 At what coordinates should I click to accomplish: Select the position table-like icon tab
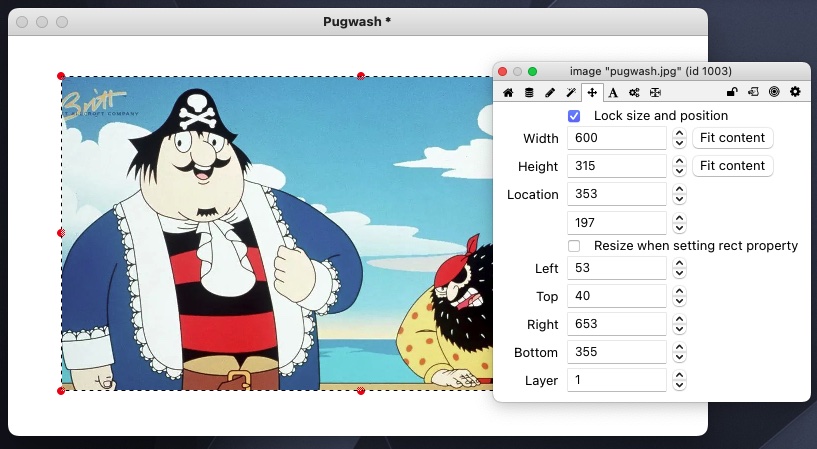click(x=655, y=93)
